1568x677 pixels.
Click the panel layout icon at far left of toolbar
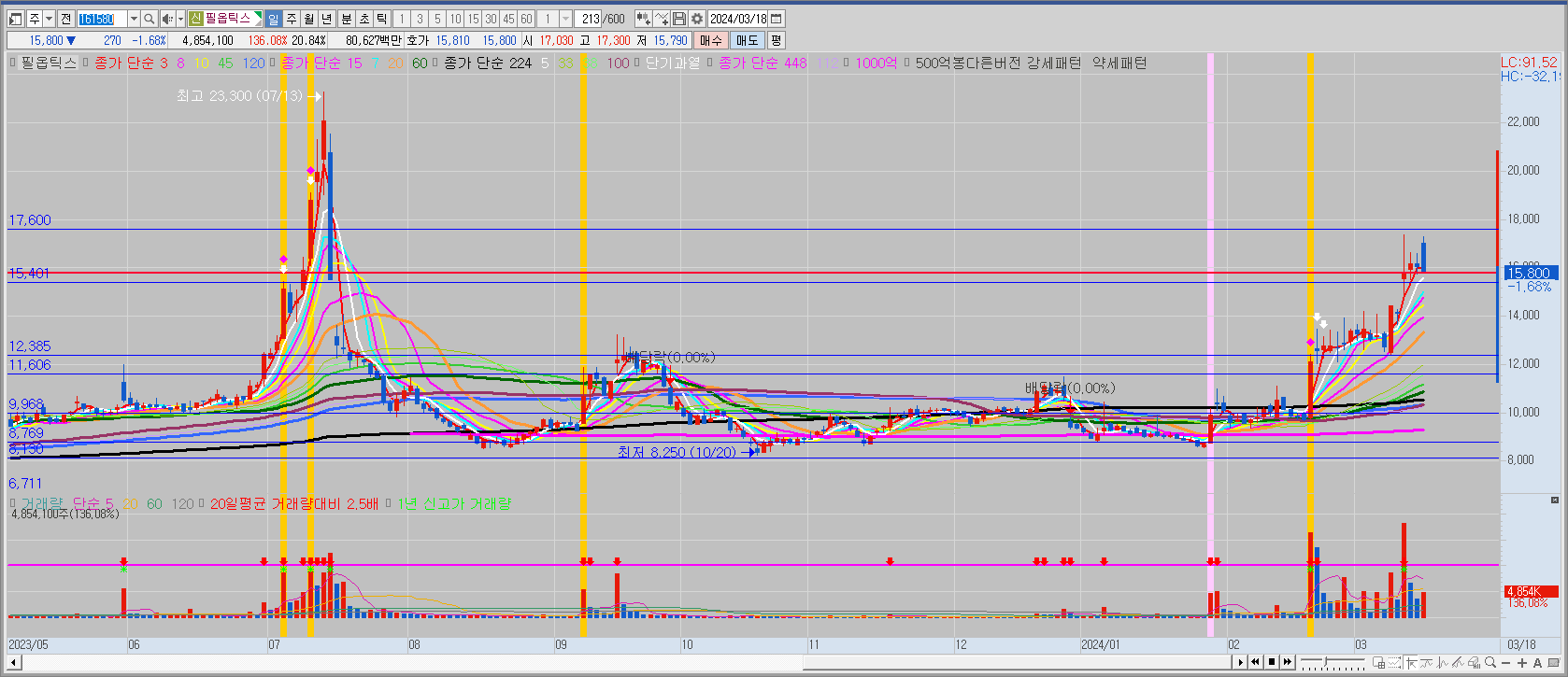pyautogui.click(x=15, y=19)
